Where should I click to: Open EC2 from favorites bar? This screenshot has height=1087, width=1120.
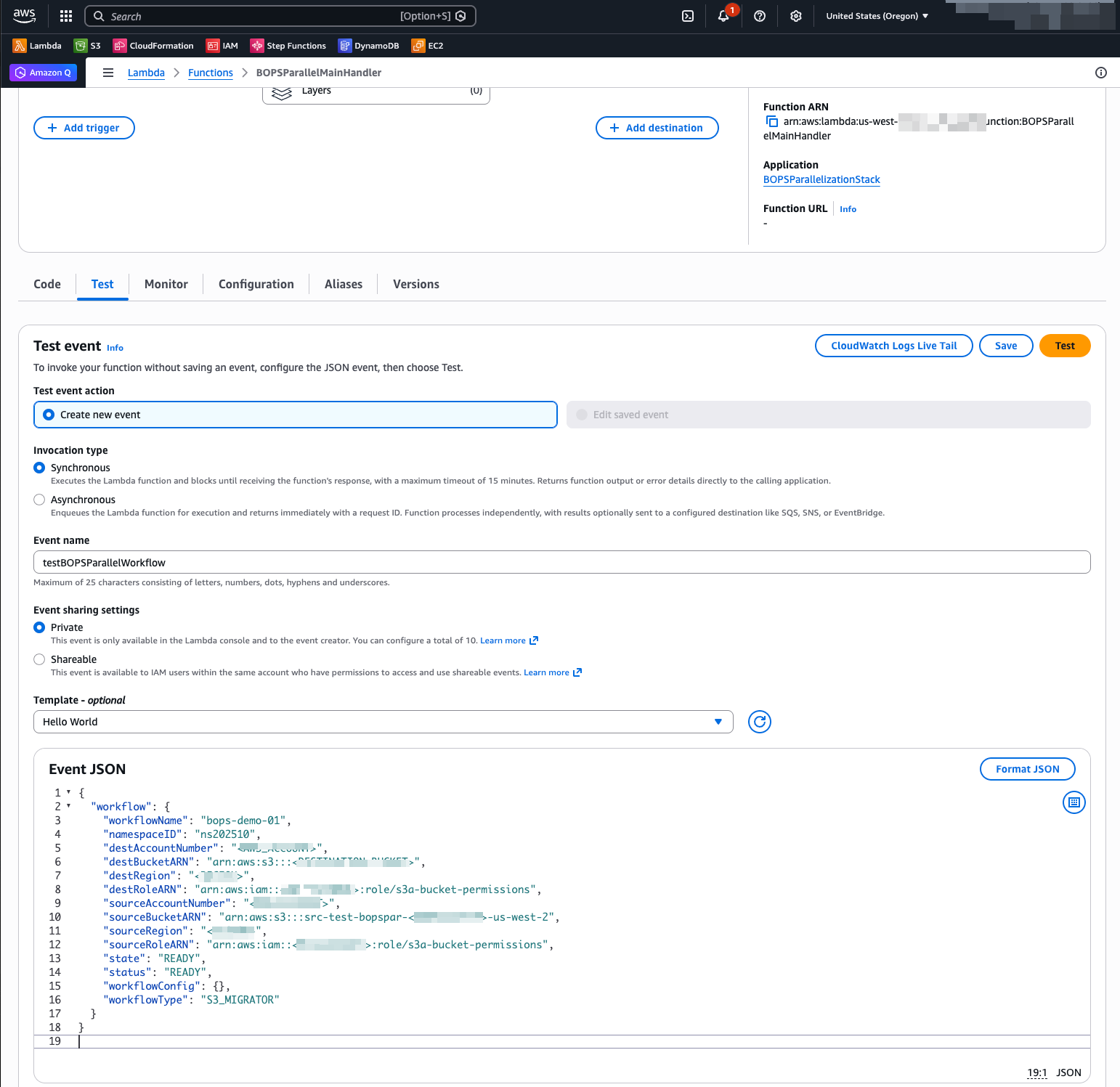428,46
